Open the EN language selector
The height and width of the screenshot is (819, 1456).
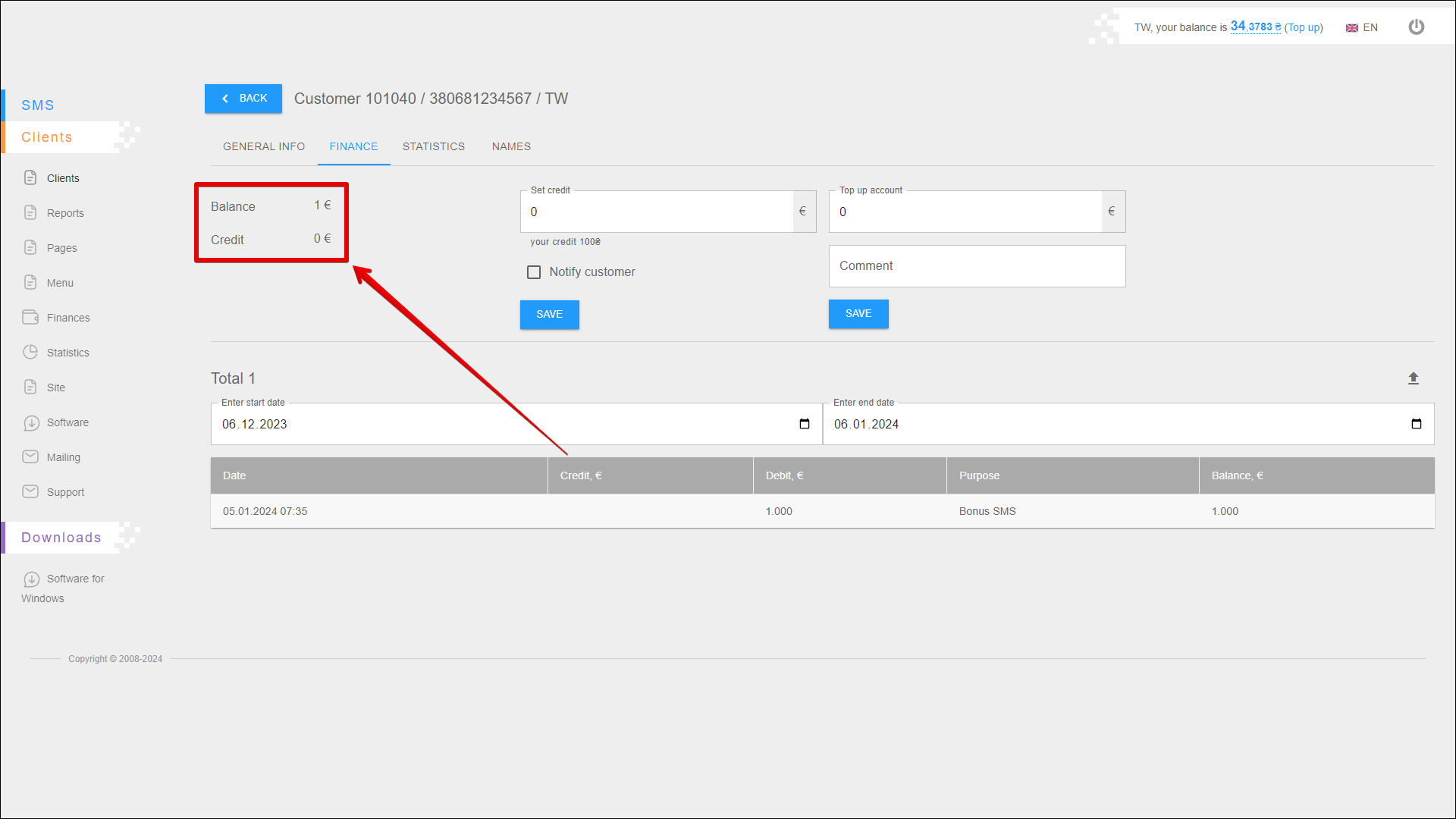point(1362,27)
